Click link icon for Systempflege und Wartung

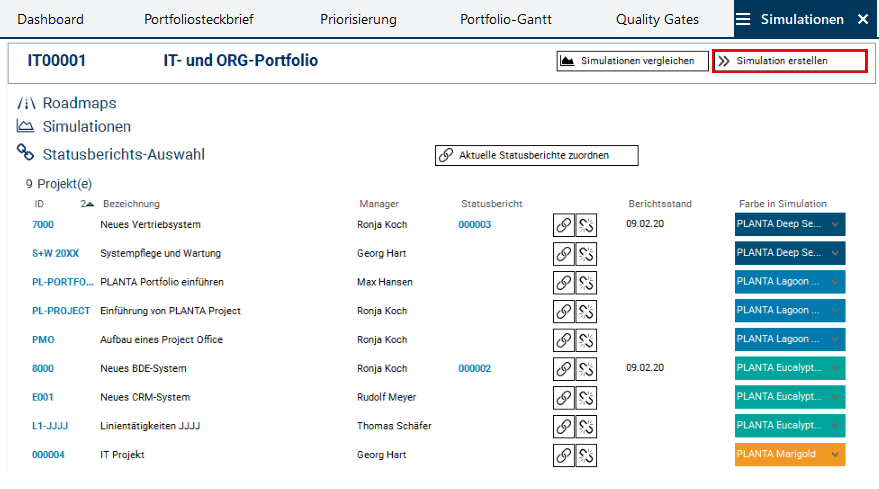point(564,254)
